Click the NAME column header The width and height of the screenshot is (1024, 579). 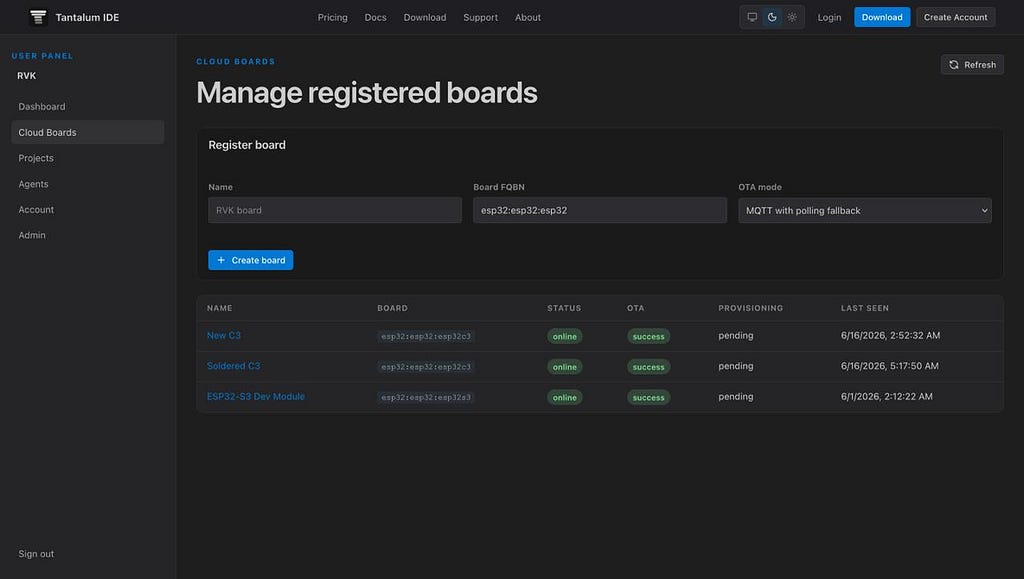click(x=219, y=308)
